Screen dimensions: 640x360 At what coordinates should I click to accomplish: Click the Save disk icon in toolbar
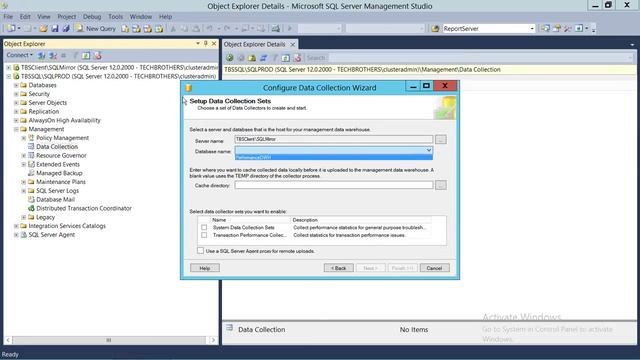[x=55, y=29]
